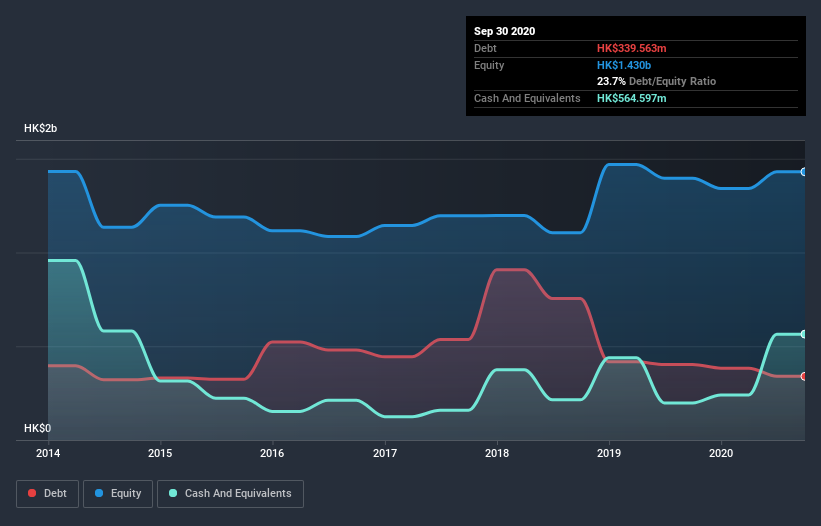Click the 2020 x-axis label
Screen dimensions: 821x526
coord(721,453)
